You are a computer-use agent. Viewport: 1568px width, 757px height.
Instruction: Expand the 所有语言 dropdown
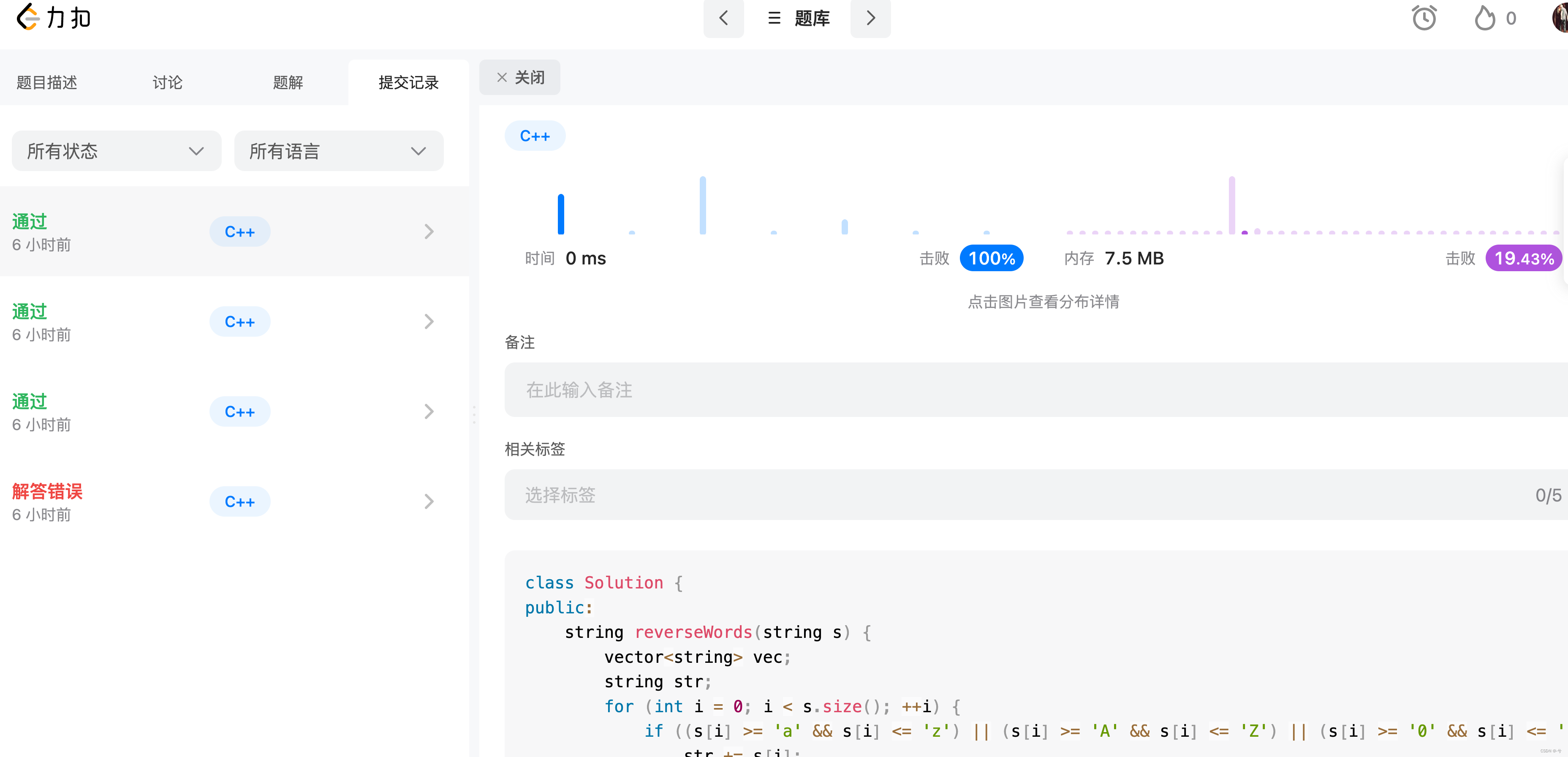click(x=338, y=151)
